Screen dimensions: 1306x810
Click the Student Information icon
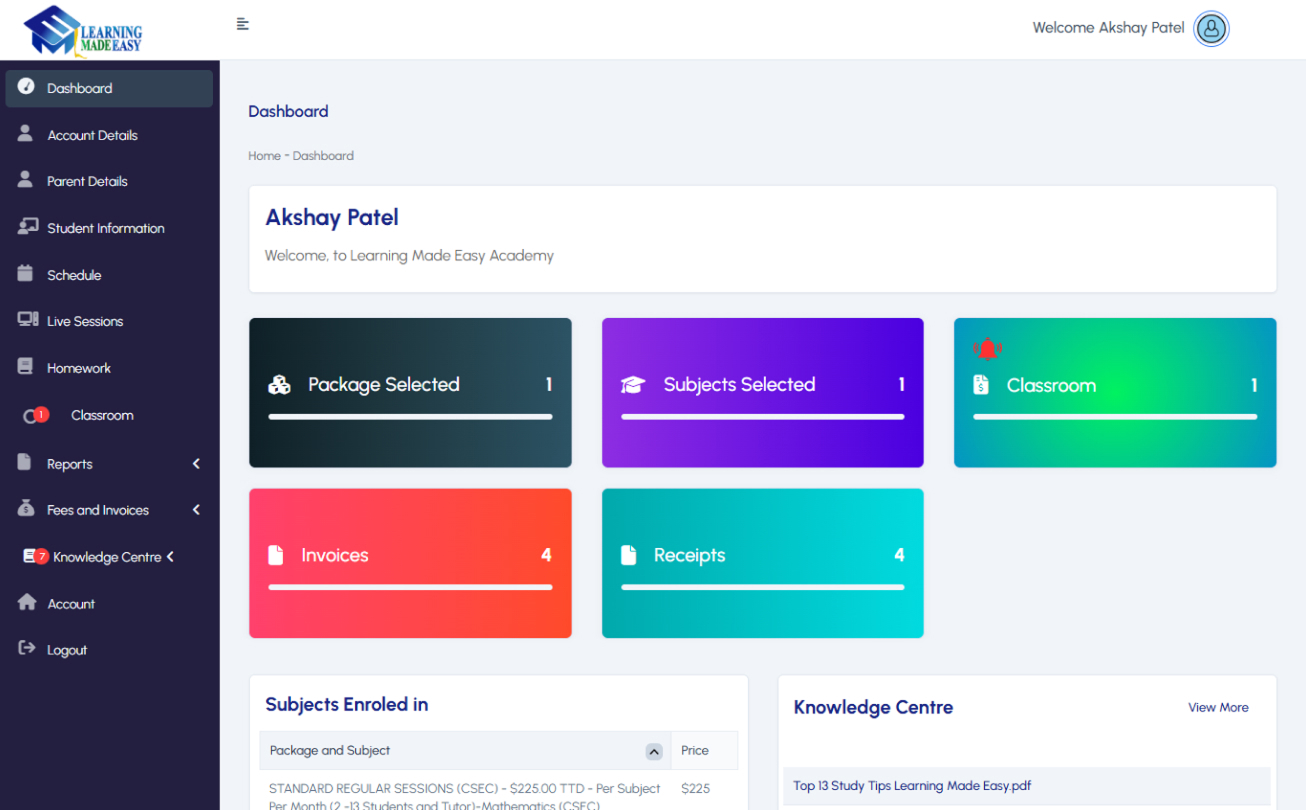coord(27,227)
